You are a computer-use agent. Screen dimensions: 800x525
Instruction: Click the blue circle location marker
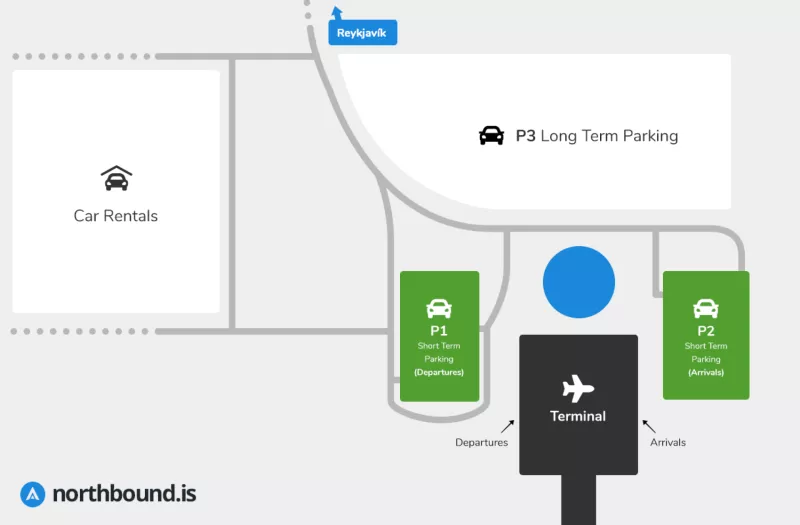pos(579,282)
